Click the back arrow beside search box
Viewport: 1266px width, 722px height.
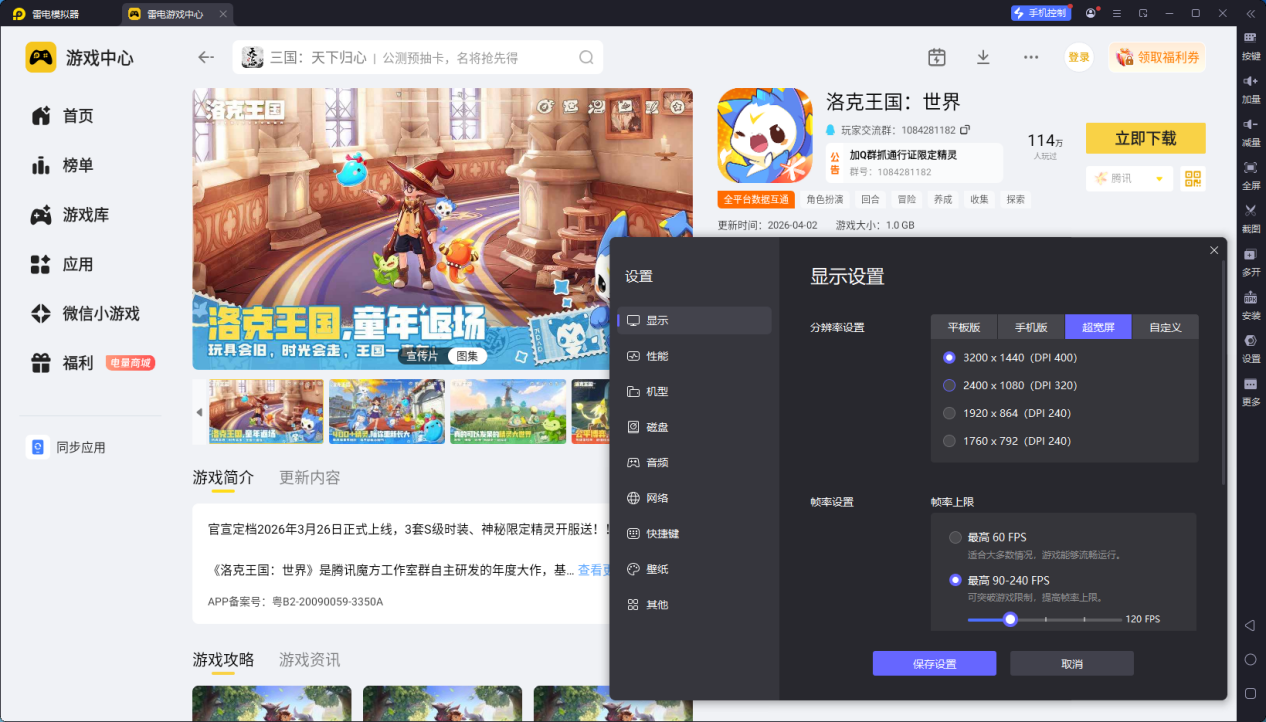(x=206, y=57)
